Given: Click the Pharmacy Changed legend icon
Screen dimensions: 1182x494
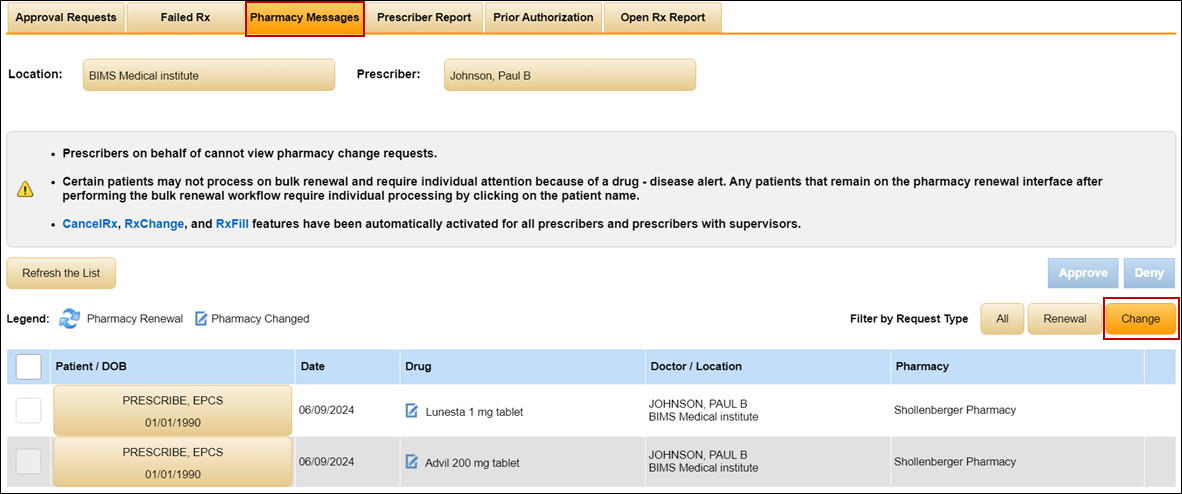Looking at the screenshot, I should pos(201,319).
